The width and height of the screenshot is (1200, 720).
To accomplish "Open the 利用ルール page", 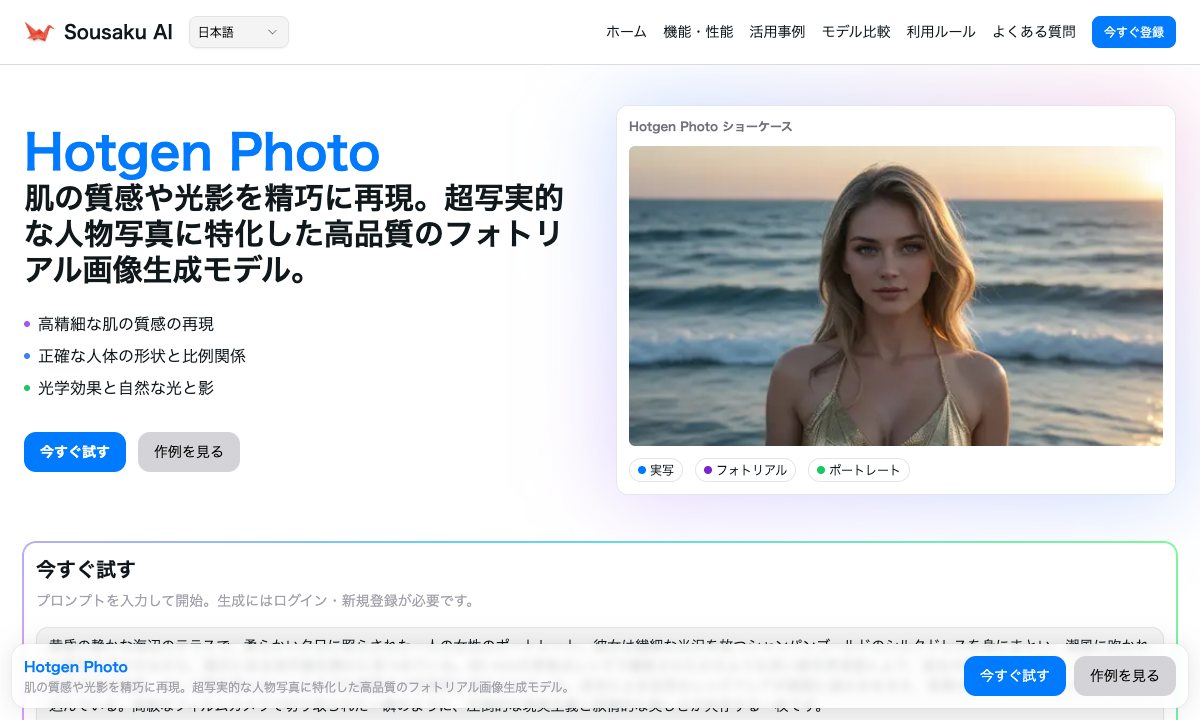I will tap(941, 31).
